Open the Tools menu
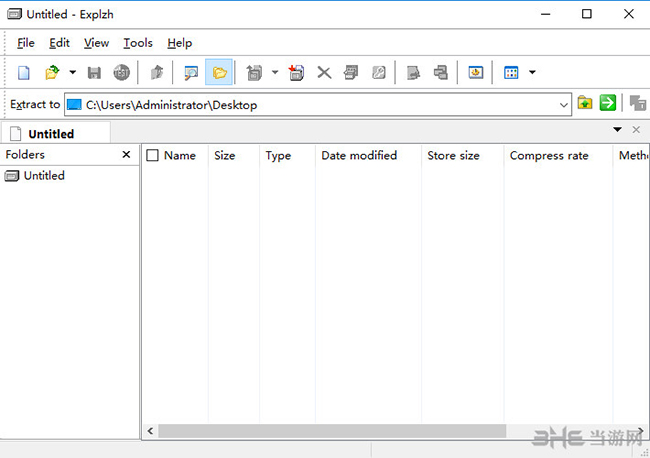The width and height of the screenshot is (650, 458). pos(138,43)
